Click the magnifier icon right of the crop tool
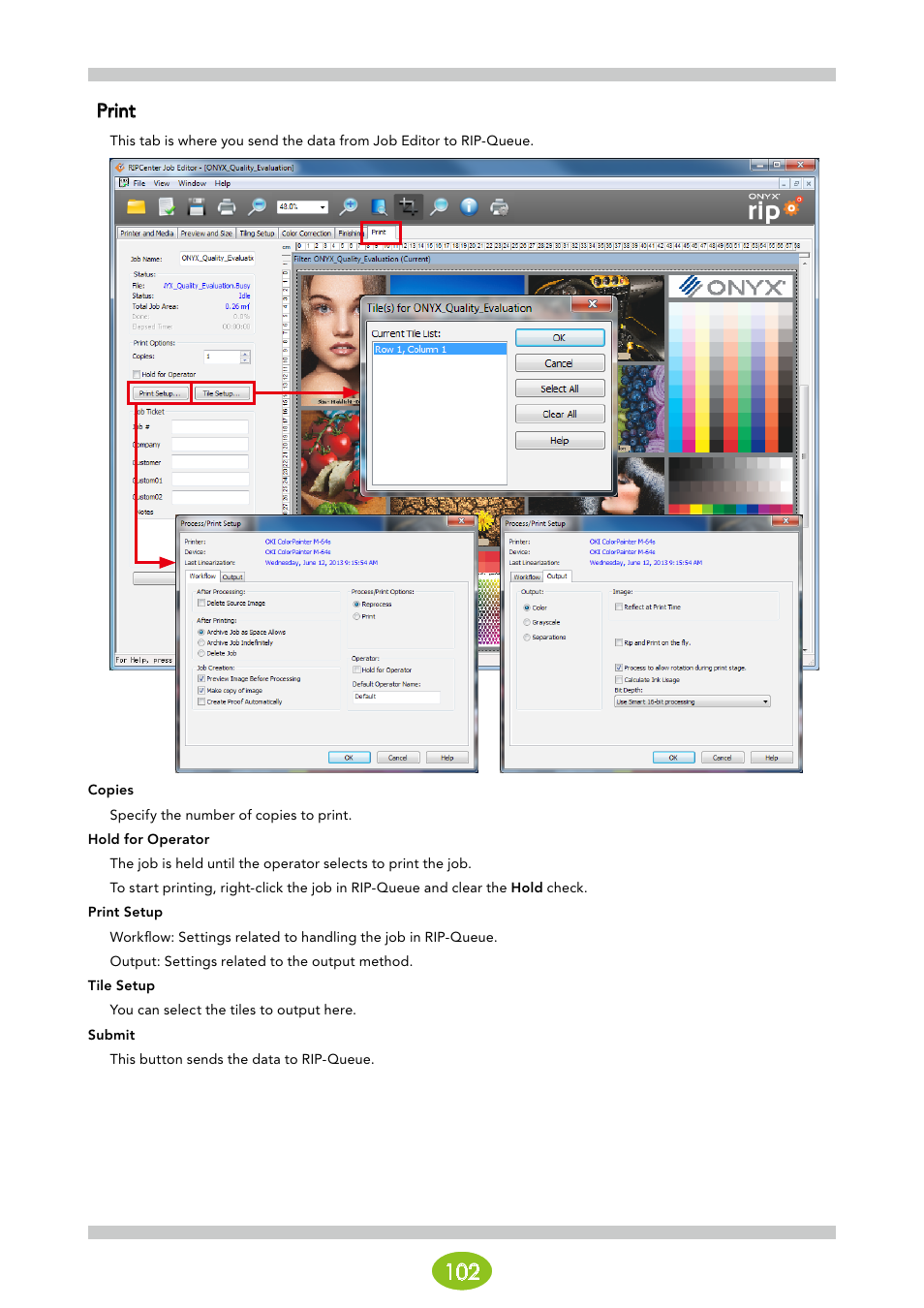This screenshot has width=924, height=1308. (x=439, y=206)
